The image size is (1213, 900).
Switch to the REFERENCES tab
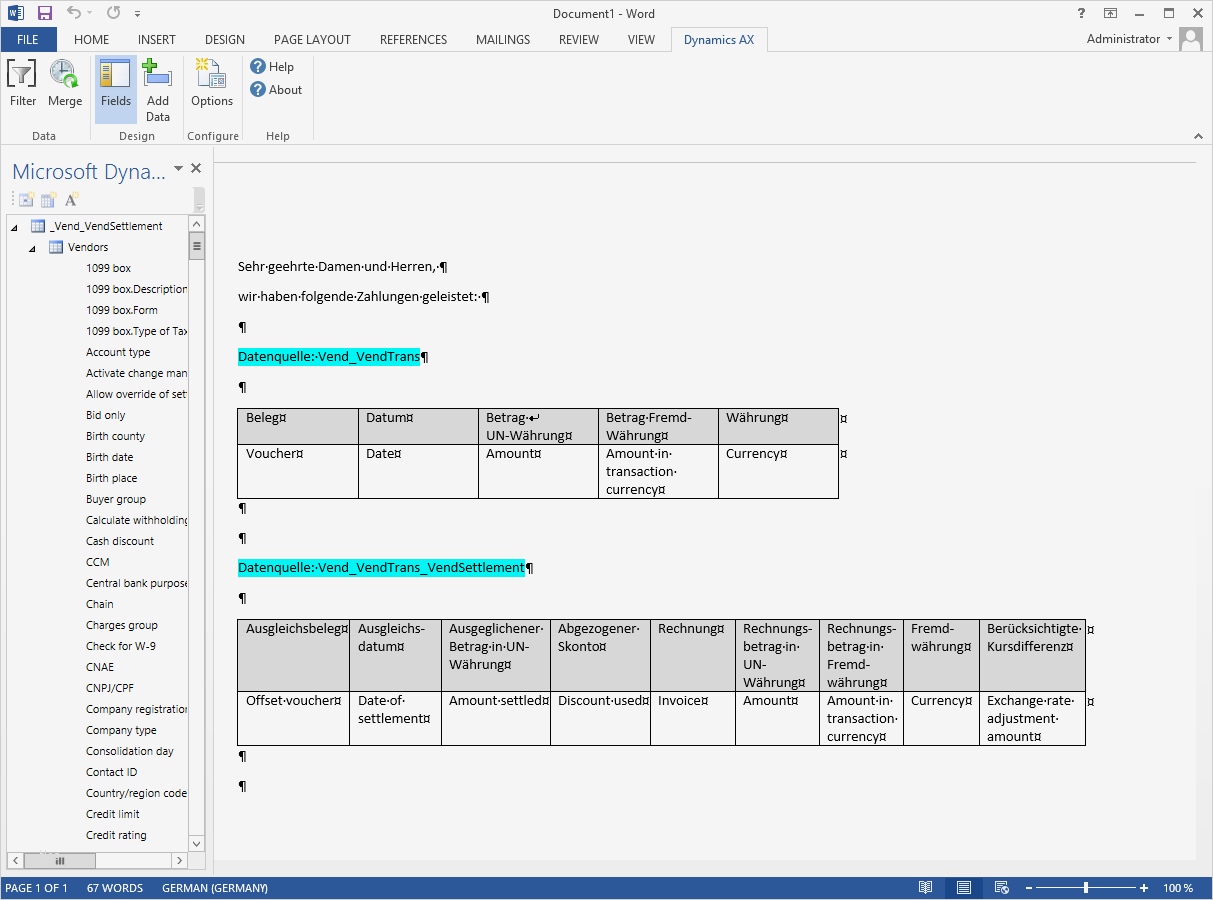[x=414, y=40]
